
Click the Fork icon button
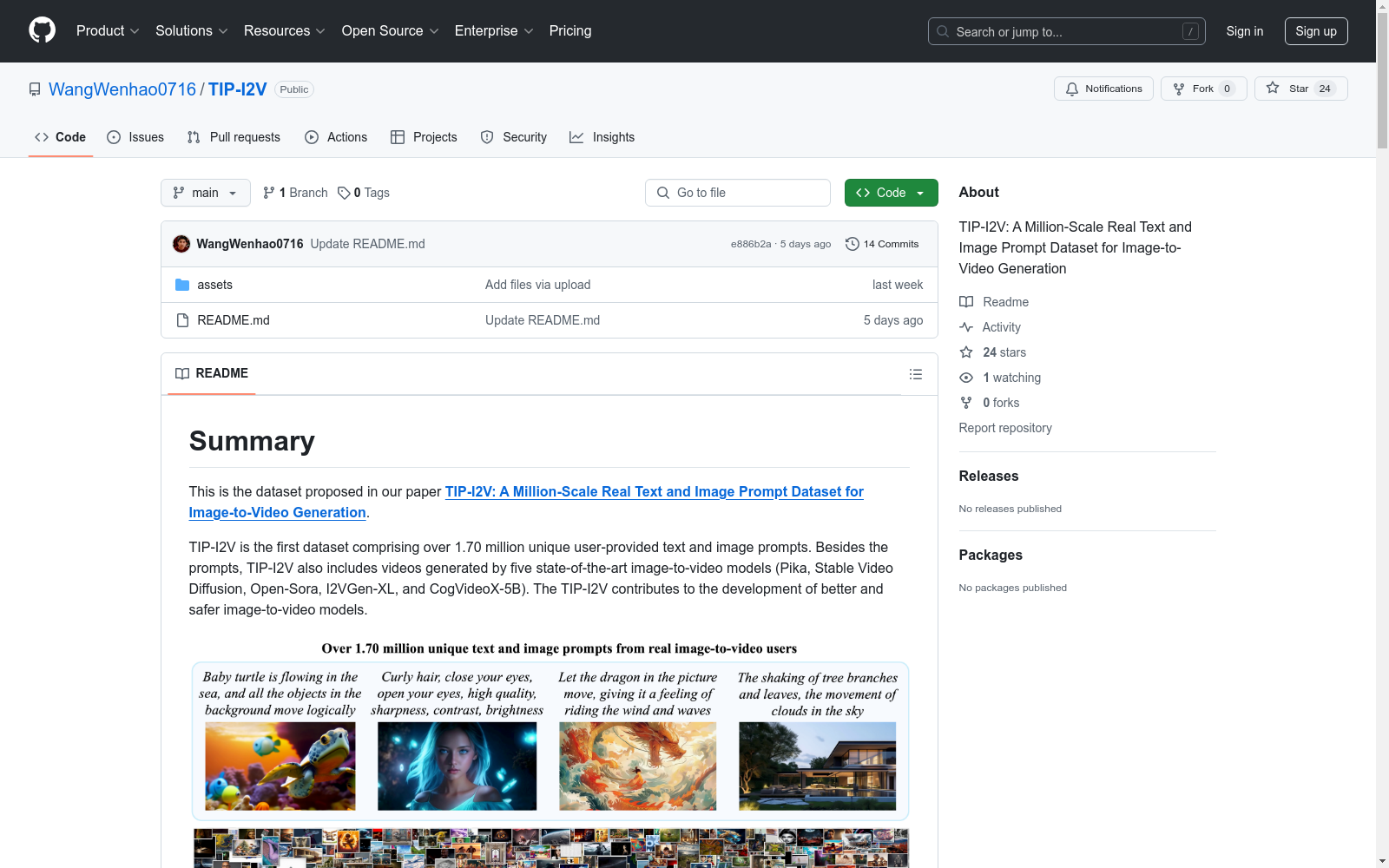click(1178, 89)
